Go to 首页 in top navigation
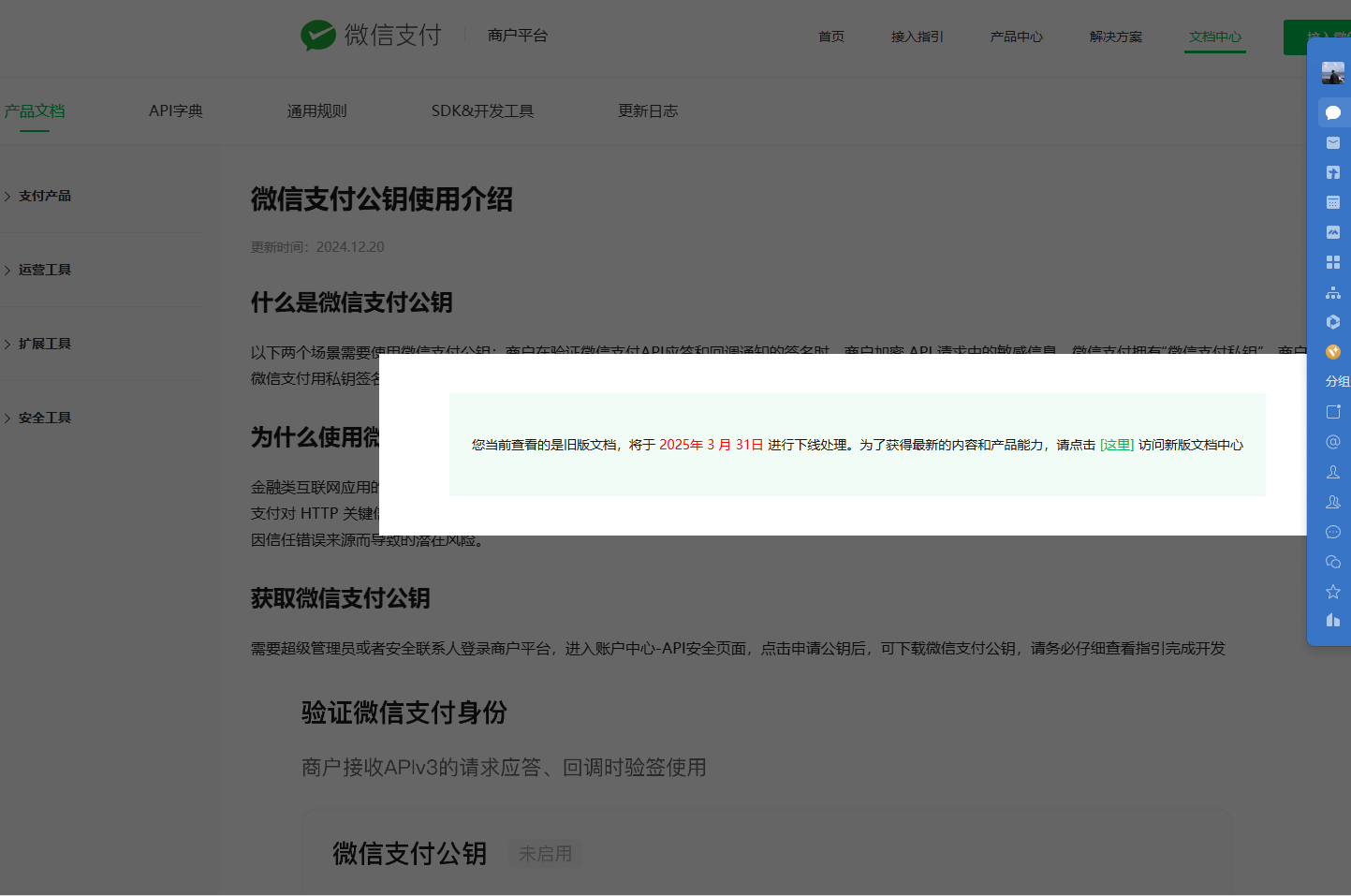This screenshot has height=896, width=1351. point(831,37)
